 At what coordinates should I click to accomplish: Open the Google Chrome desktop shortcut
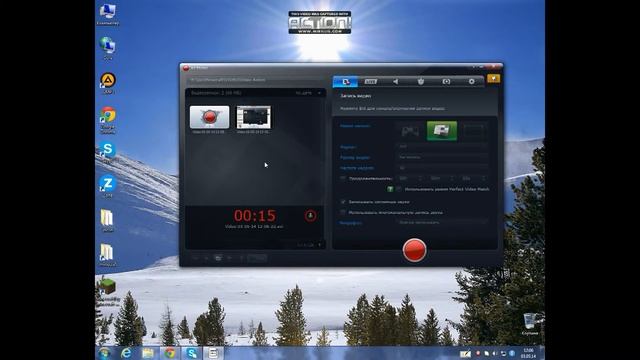point(108,120)
